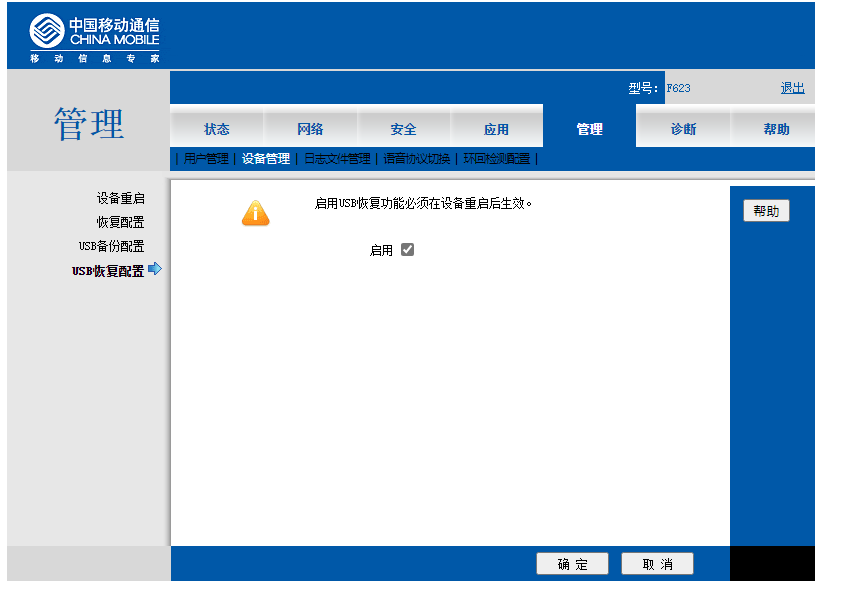
Task: Open the 用户管理 submenu
Action: 206,159
